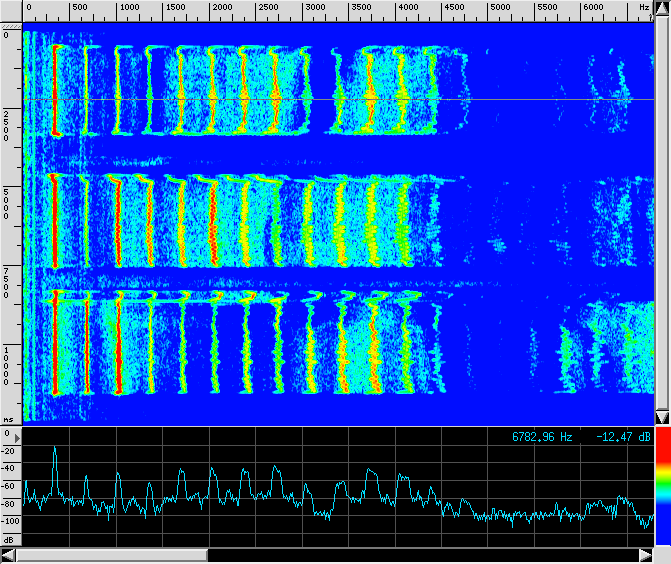The width and height of the screenshot is (671, 564).
Task: Click the tallest peak in the spectrum plot
Action: tap(55, 449)
